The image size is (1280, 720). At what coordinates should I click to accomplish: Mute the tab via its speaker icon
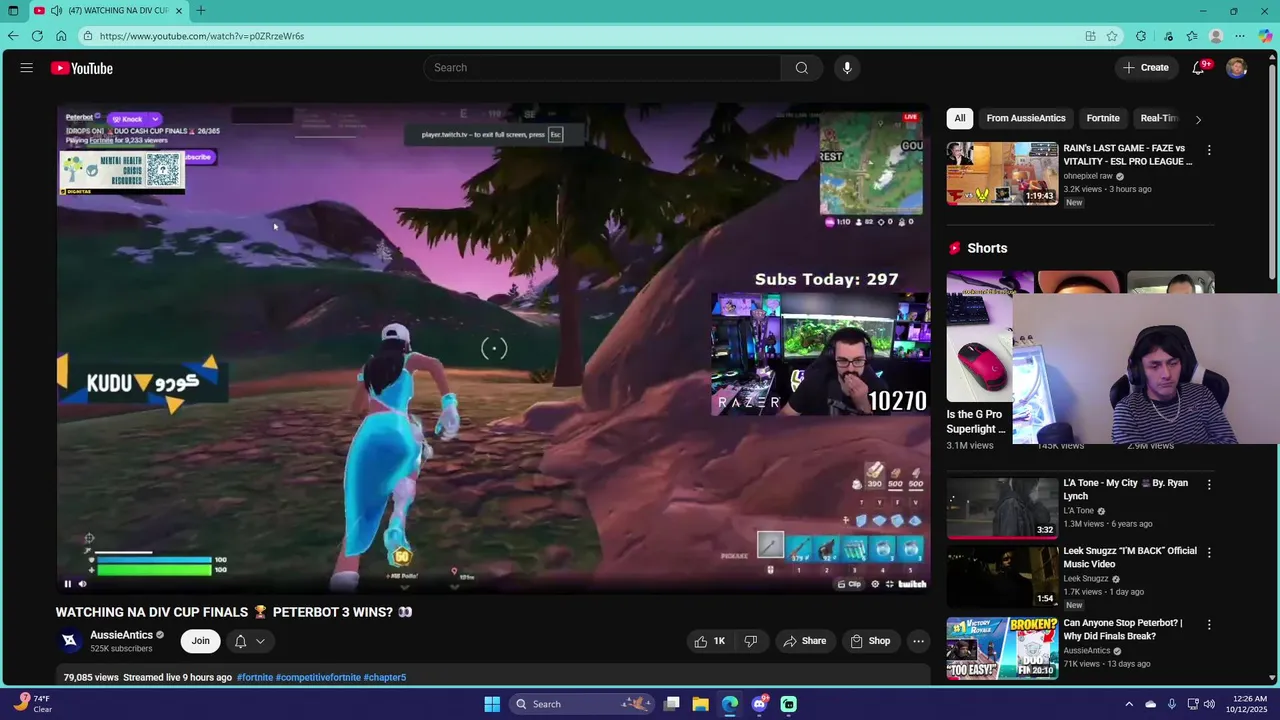(56, 11)
